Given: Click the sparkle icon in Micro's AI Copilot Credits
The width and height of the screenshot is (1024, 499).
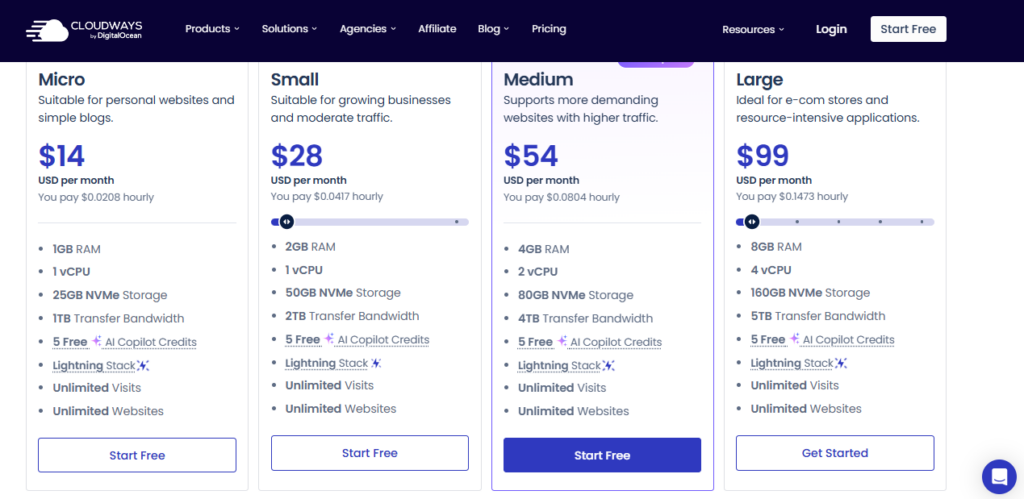Looking at the screenshot, I should 97,342.
